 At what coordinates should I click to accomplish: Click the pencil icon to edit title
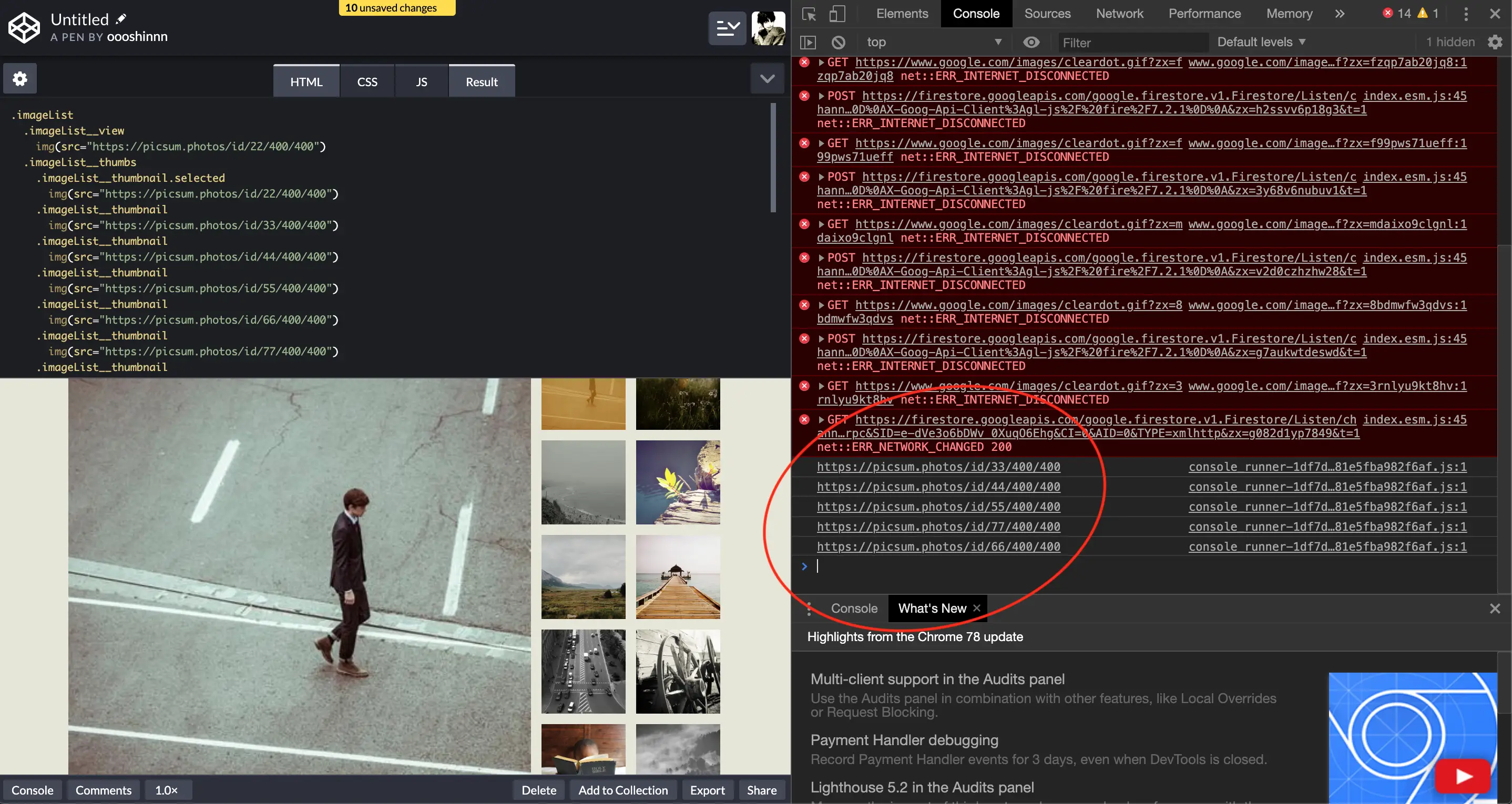tap(121, 19)
